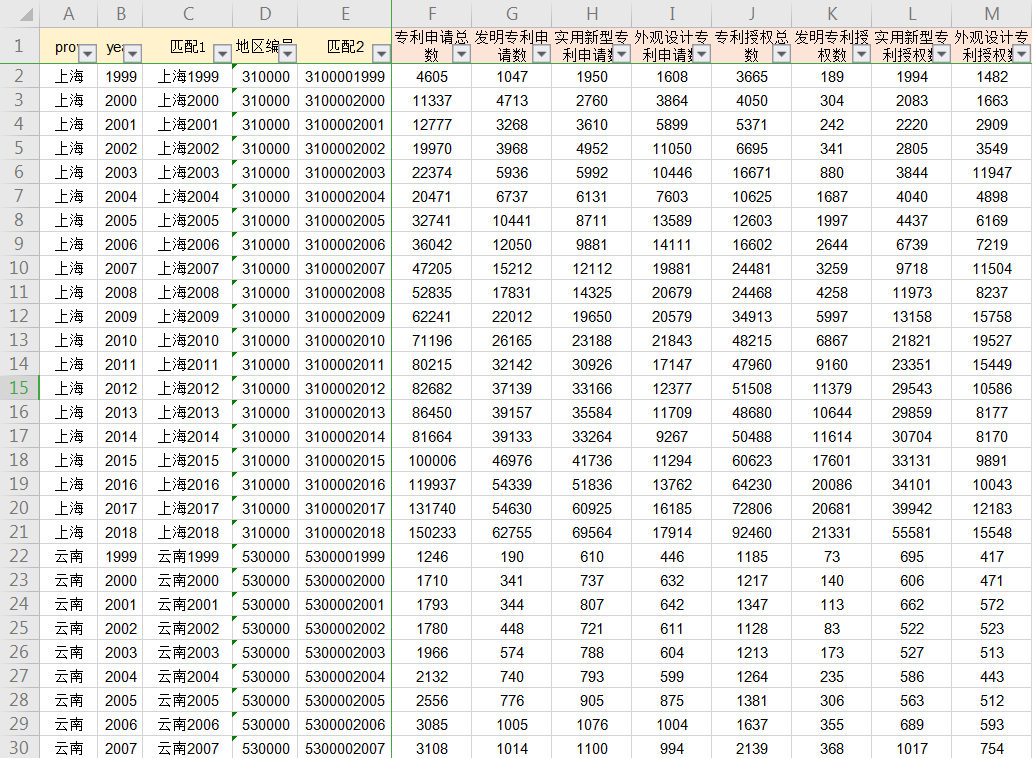The width and height of the screenshot is (1032, 758).
Task: Click cell with value 12183
Action: pos(992,509)
